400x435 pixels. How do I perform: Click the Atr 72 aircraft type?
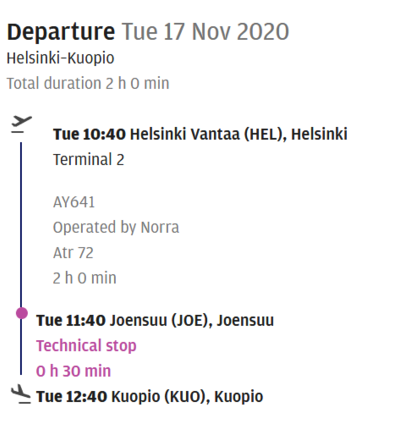(x=73, y=253)
